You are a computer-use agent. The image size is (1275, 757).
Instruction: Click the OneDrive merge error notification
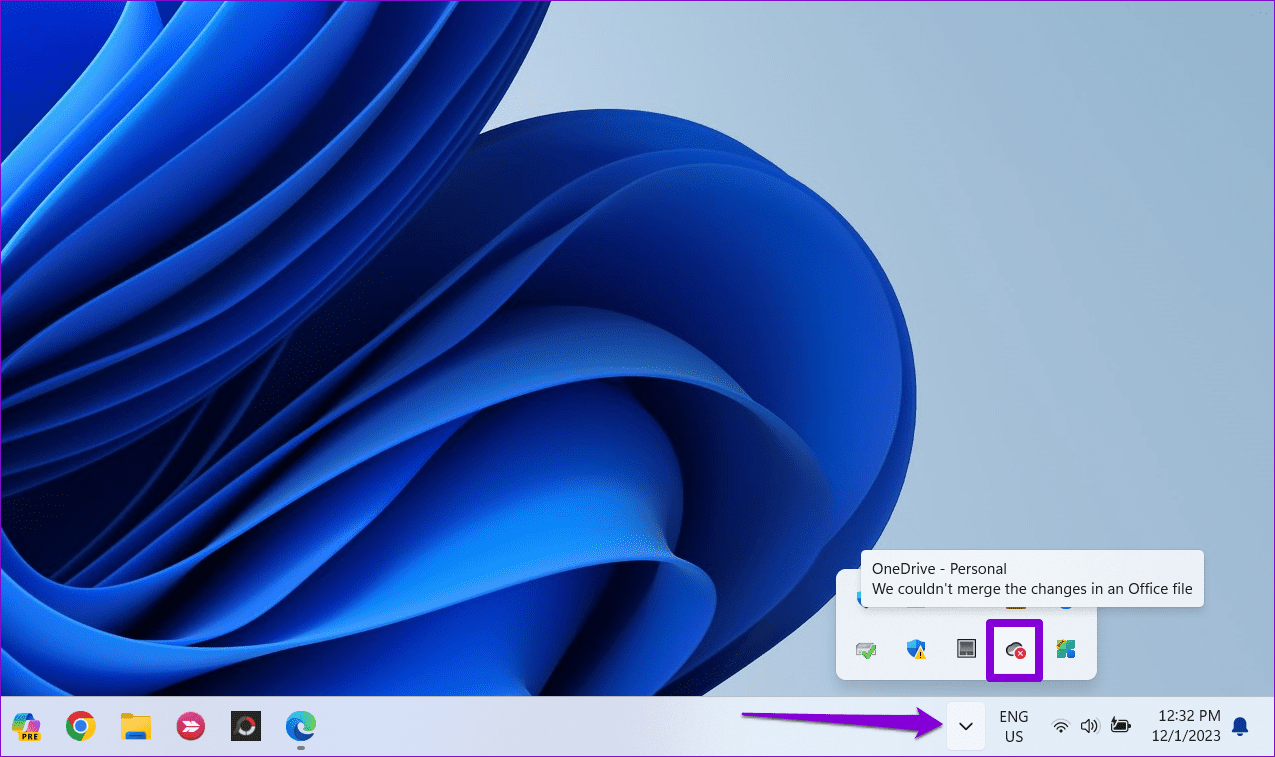[1032, 578]
